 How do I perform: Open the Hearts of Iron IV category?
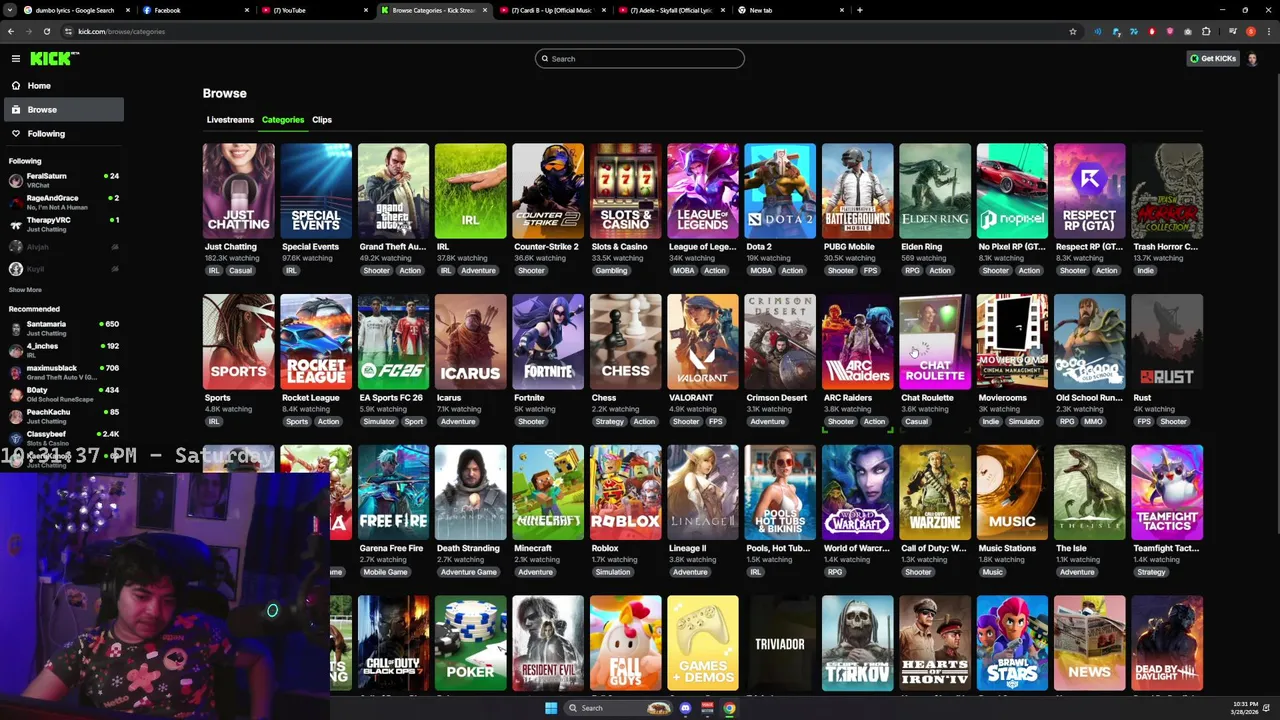point(935,643)
